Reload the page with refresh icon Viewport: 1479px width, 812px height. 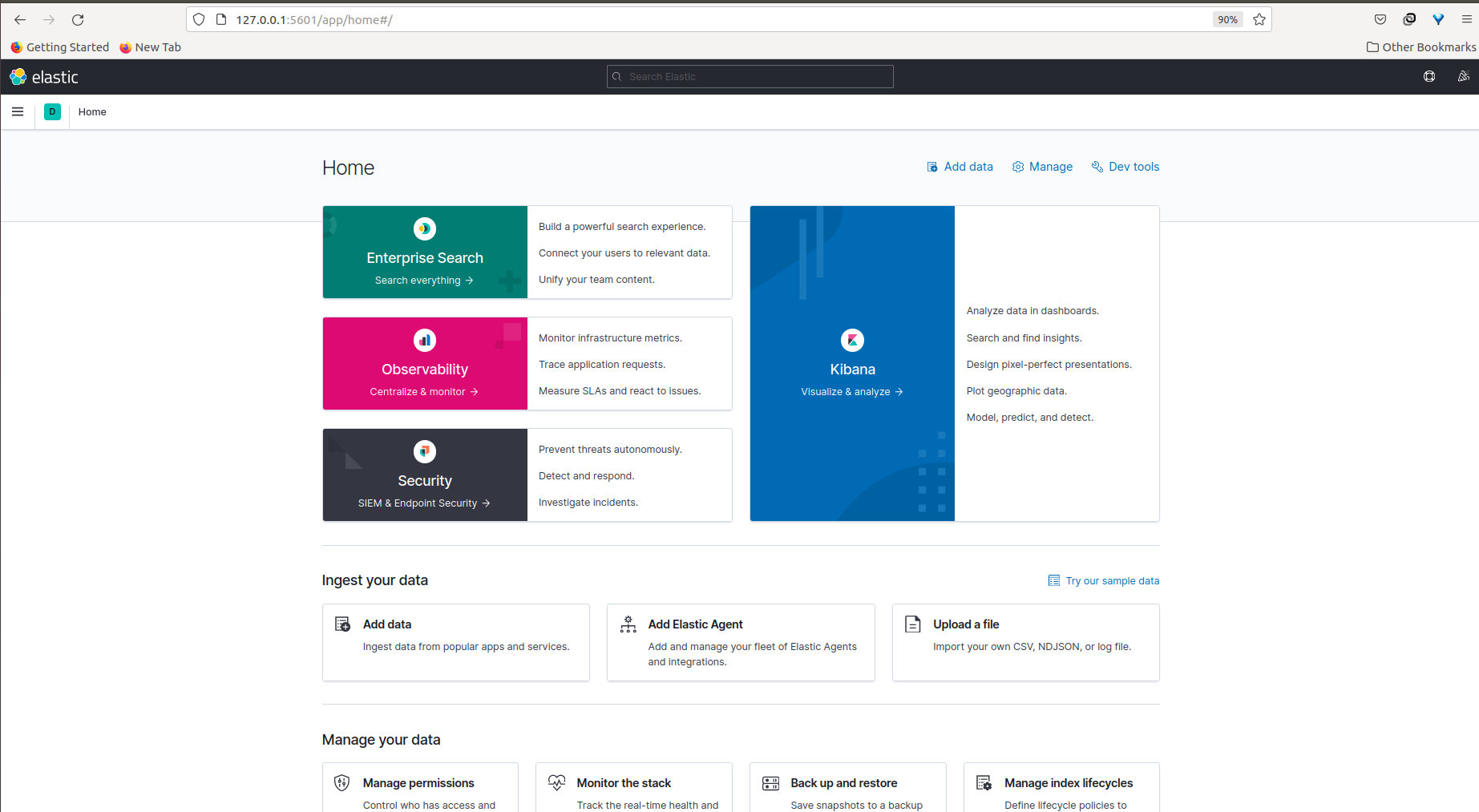pyautogui.click(x=78, y=19)
